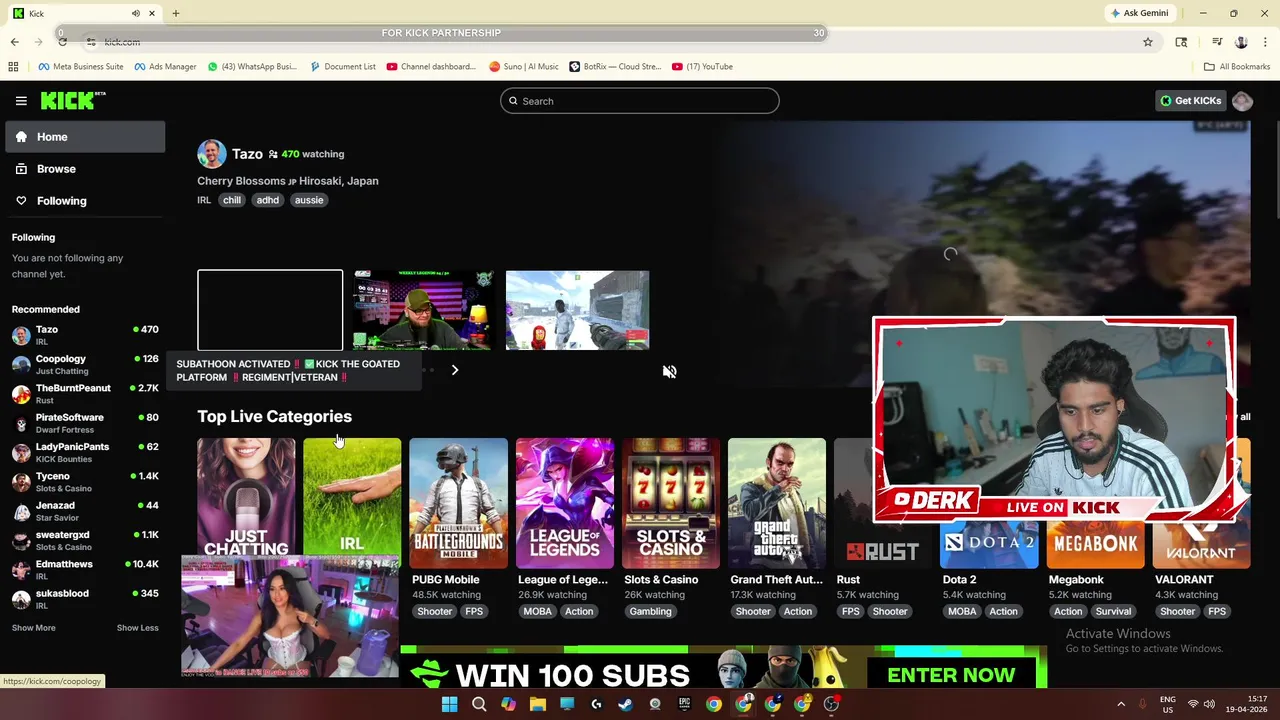Click Gambling tag under Slots & Casino
Viewport: 1280px width, 720px height.
651,612
